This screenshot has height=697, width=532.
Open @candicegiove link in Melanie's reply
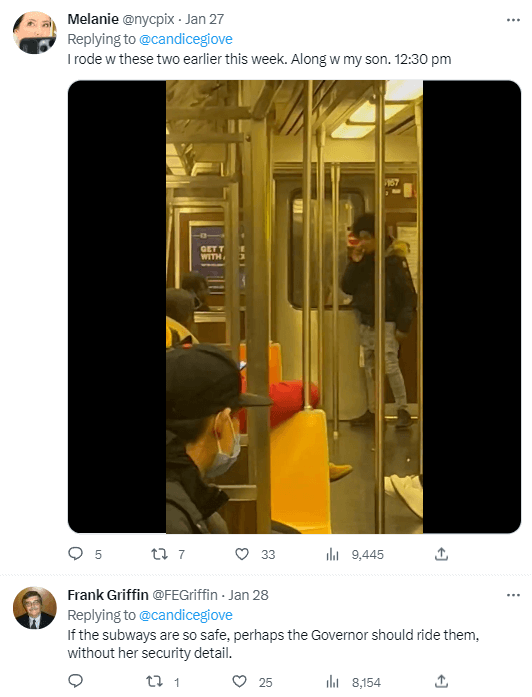click(x=186, y=40)
